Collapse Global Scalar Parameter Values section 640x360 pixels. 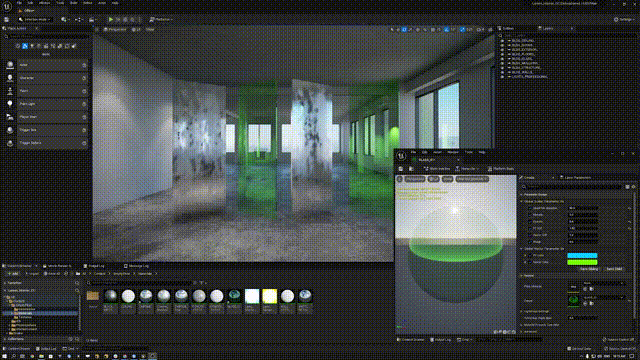point(522,201)
